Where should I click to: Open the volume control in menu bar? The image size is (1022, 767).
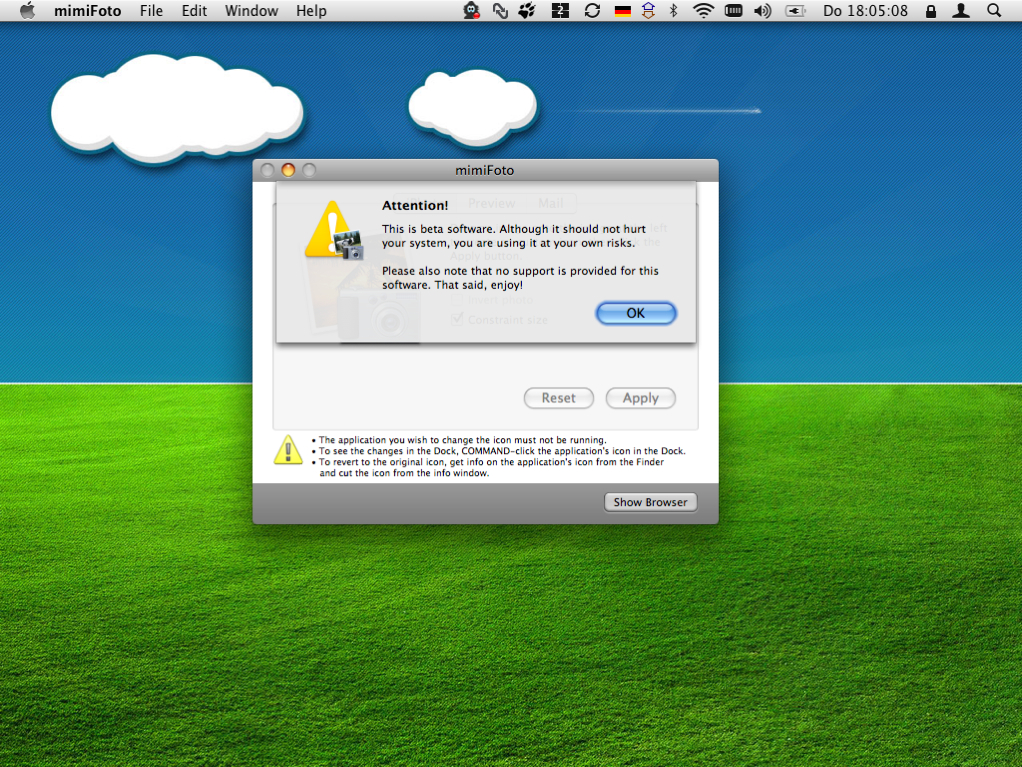[763, 11]
